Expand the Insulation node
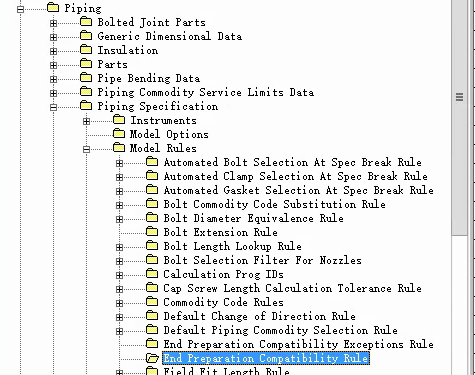This screenshot has height=375, width=475. [x=53, y=51]
